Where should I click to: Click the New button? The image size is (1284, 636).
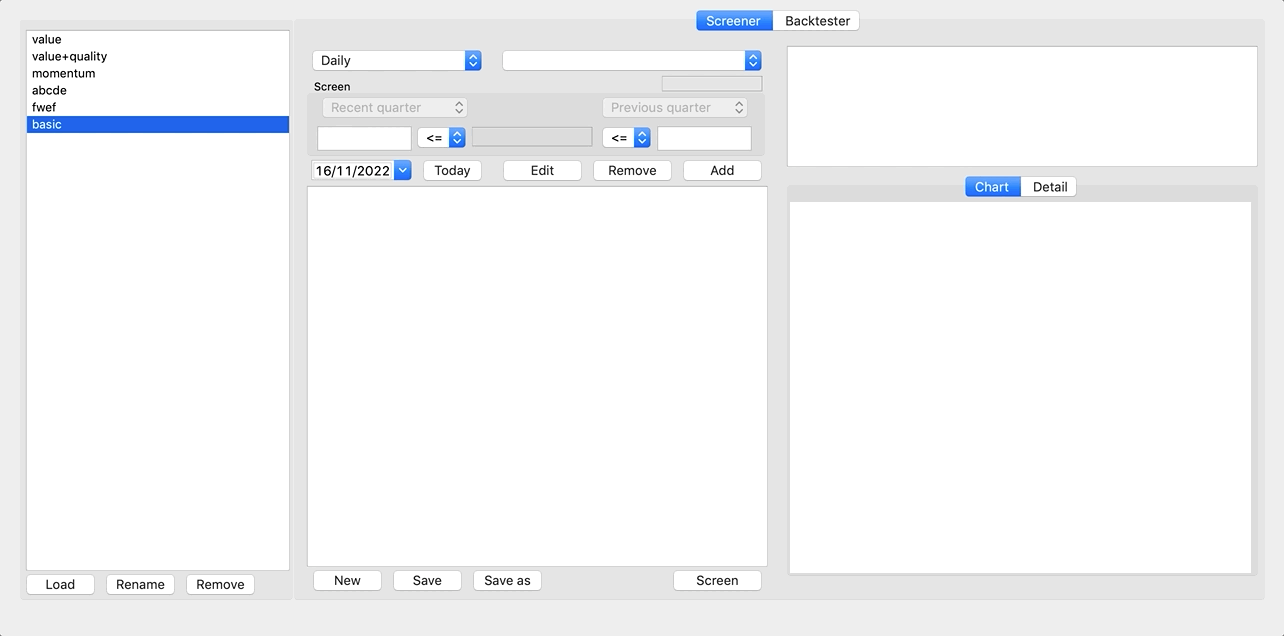coord(347,581)
